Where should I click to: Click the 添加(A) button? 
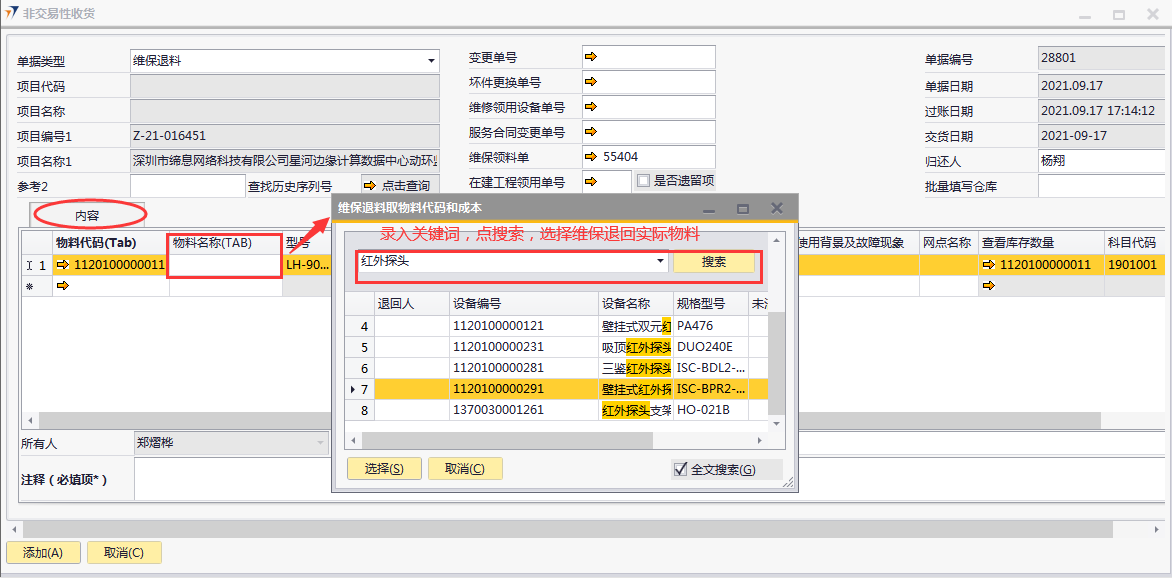point(42,553)
